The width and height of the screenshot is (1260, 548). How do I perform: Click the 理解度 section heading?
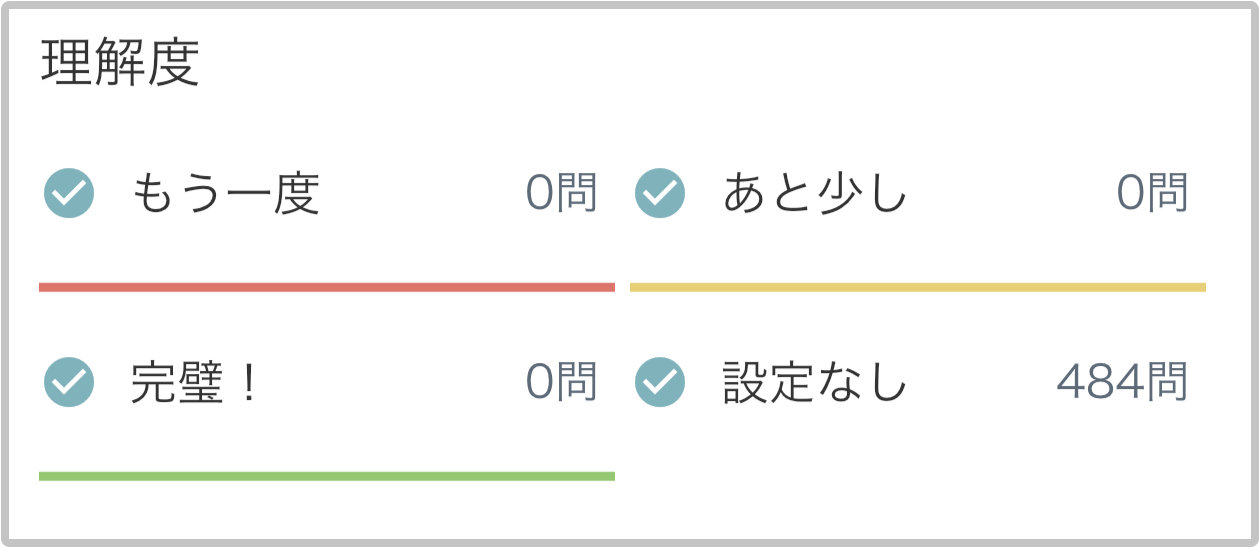[121, 62]
